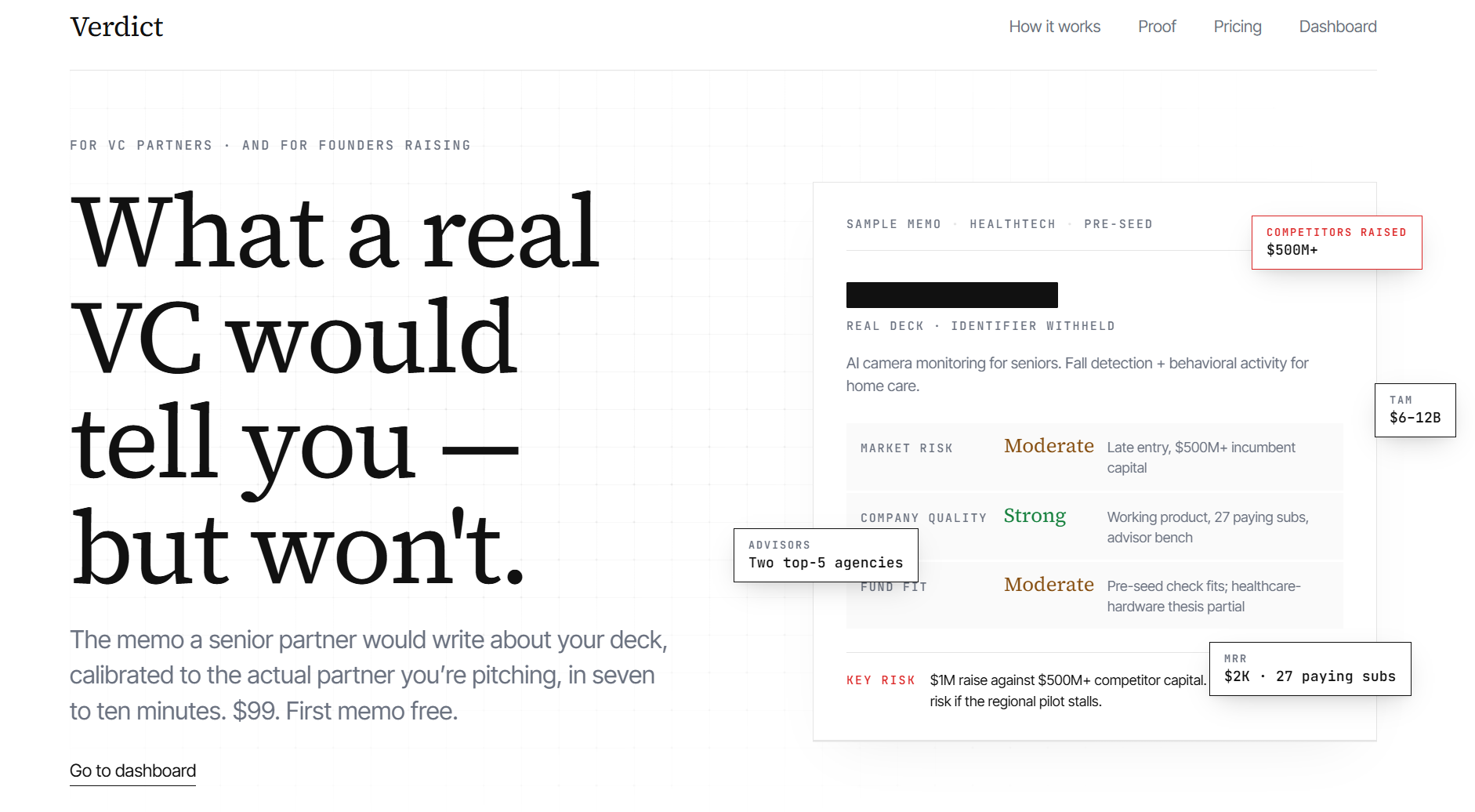The width and height of the screenshot is (1475, 812).
Task: Click the AI camera monitoring description text
Action: 1077,375
